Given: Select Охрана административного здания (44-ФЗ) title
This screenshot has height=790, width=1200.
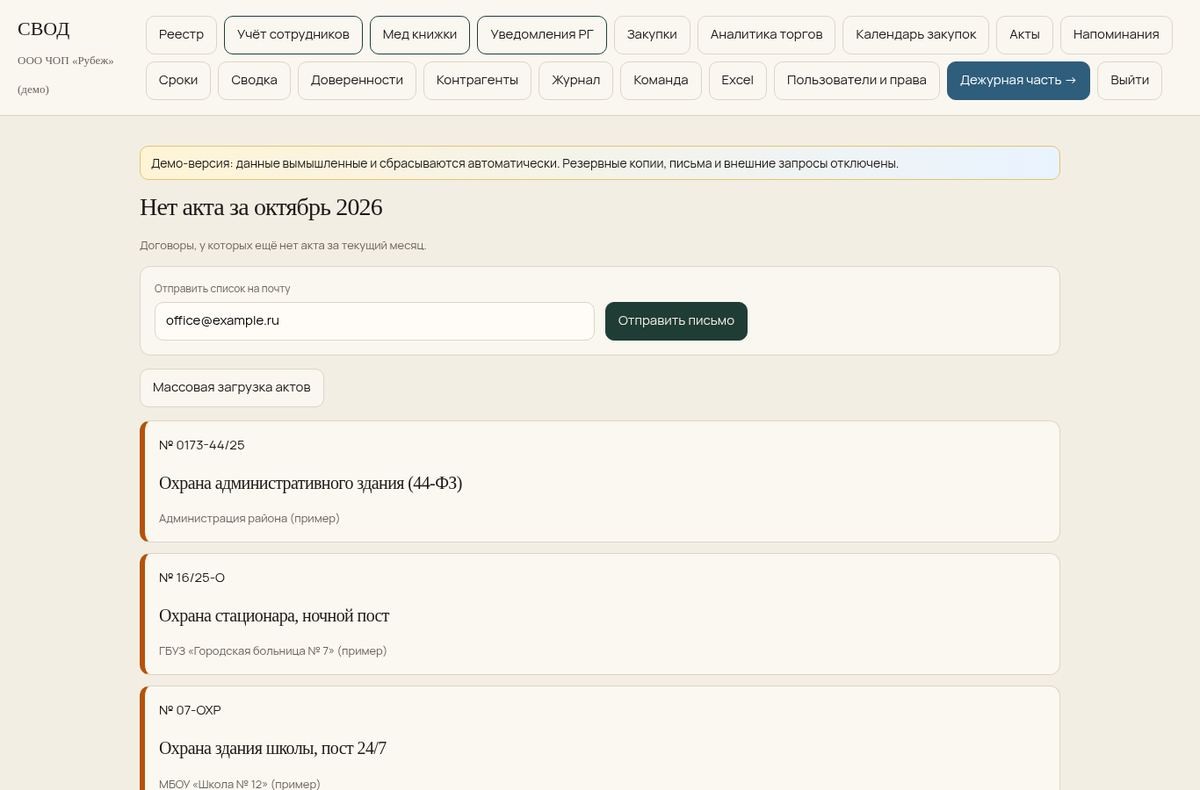Looking at the screenshot, I should tap(310, 483).
